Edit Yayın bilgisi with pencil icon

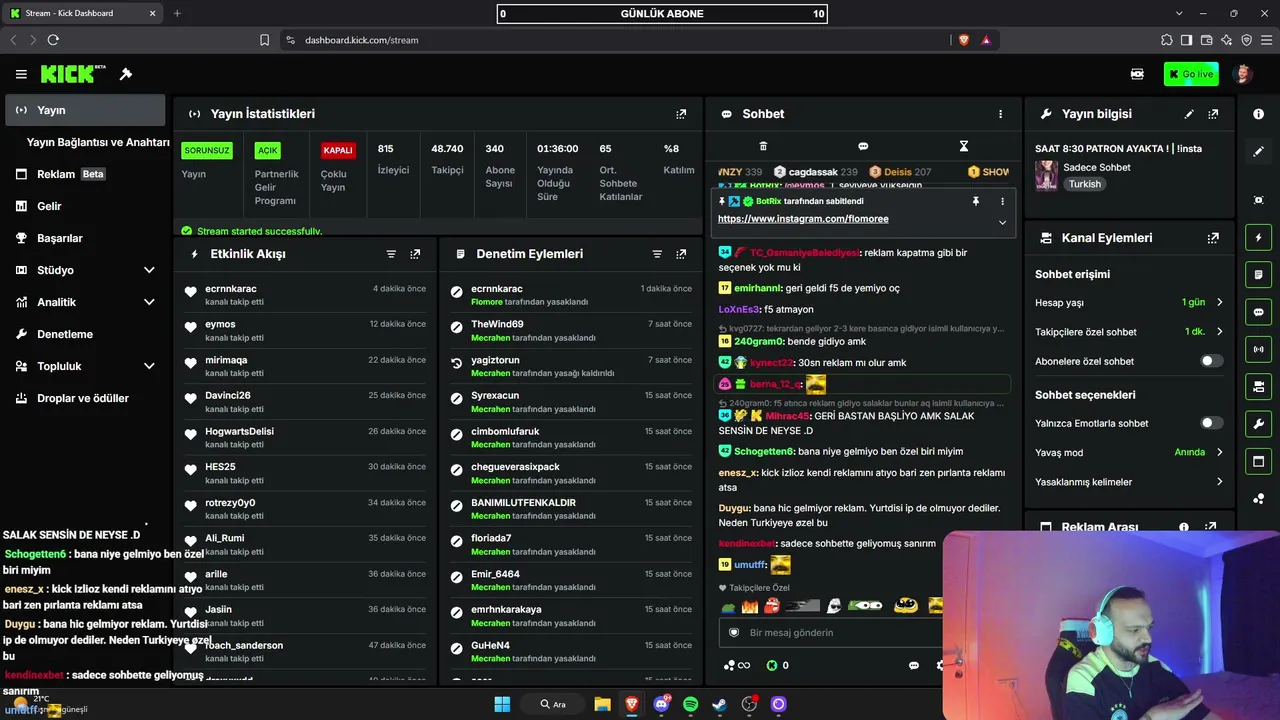pyautogui.click(x=1189, y=114)
